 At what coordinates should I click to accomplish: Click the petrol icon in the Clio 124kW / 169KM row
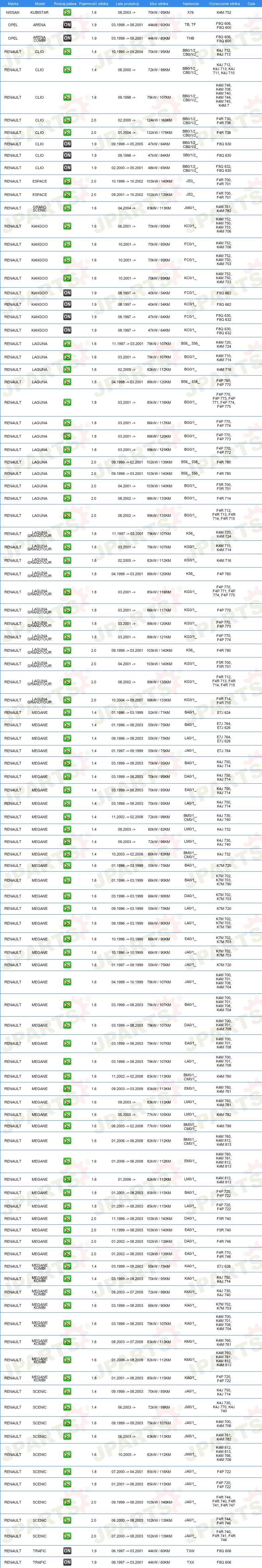[x=67, y=120]
